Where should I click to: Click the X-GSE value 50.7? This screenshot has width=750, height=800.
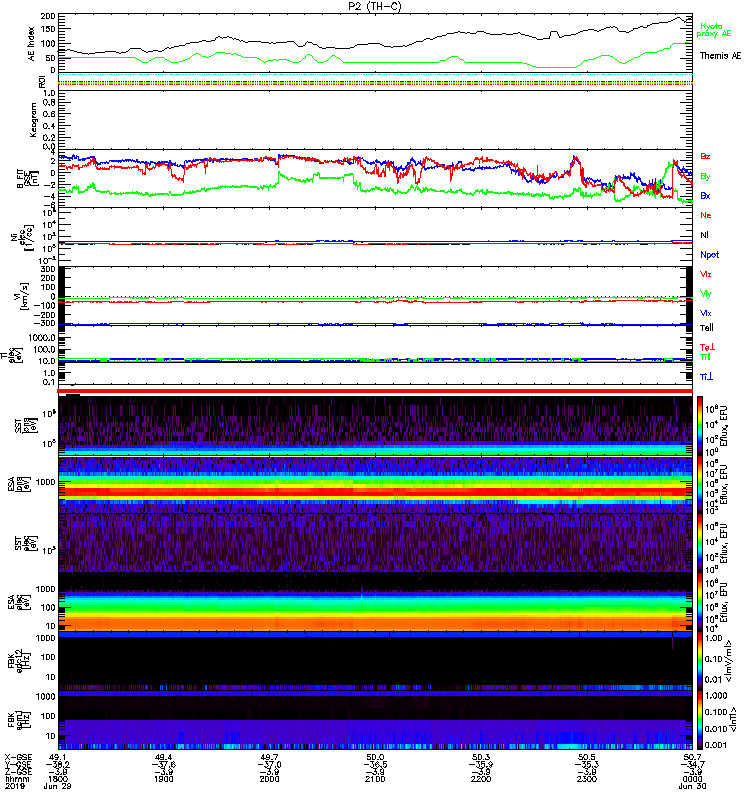pos(692,757)
